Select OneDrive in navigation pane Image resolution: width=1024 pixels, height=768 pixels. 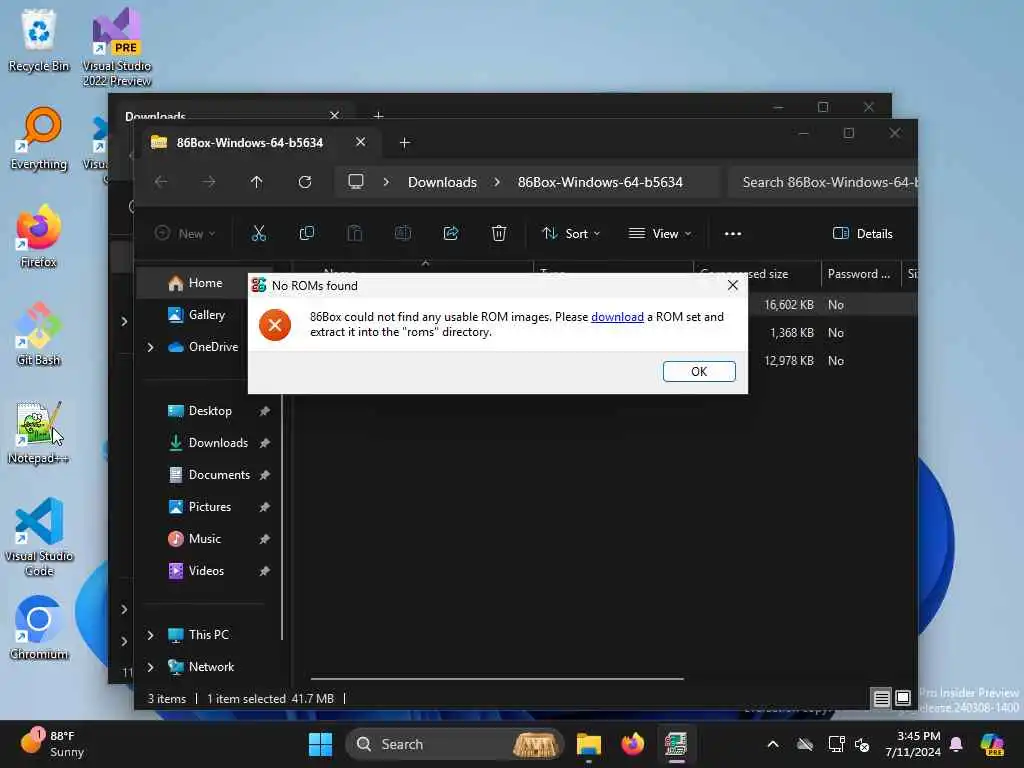coord(203,347)
